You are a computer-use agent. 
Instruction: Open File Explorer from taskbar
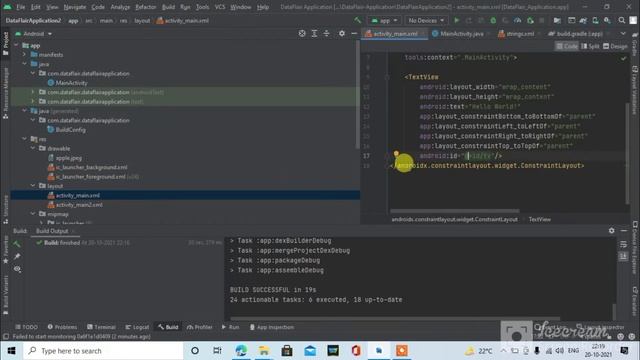click(x=264, y=351)
